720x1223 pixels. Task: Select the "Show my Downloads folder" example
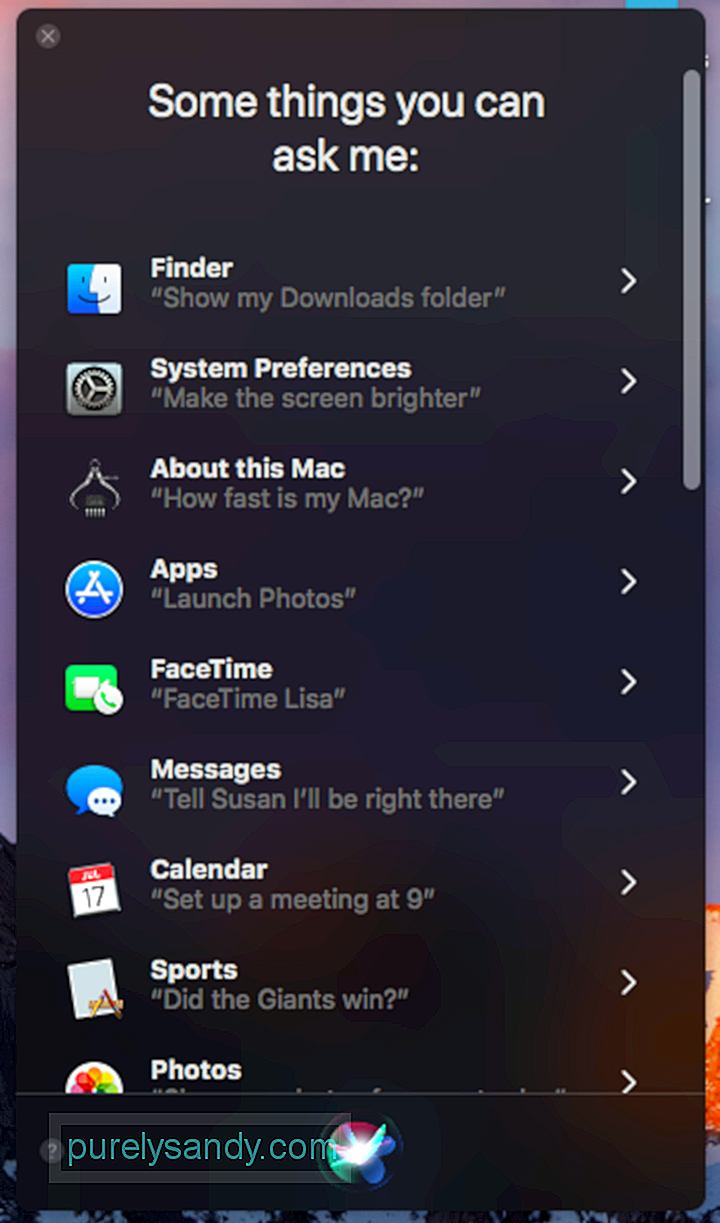click(x=328, y=298)
